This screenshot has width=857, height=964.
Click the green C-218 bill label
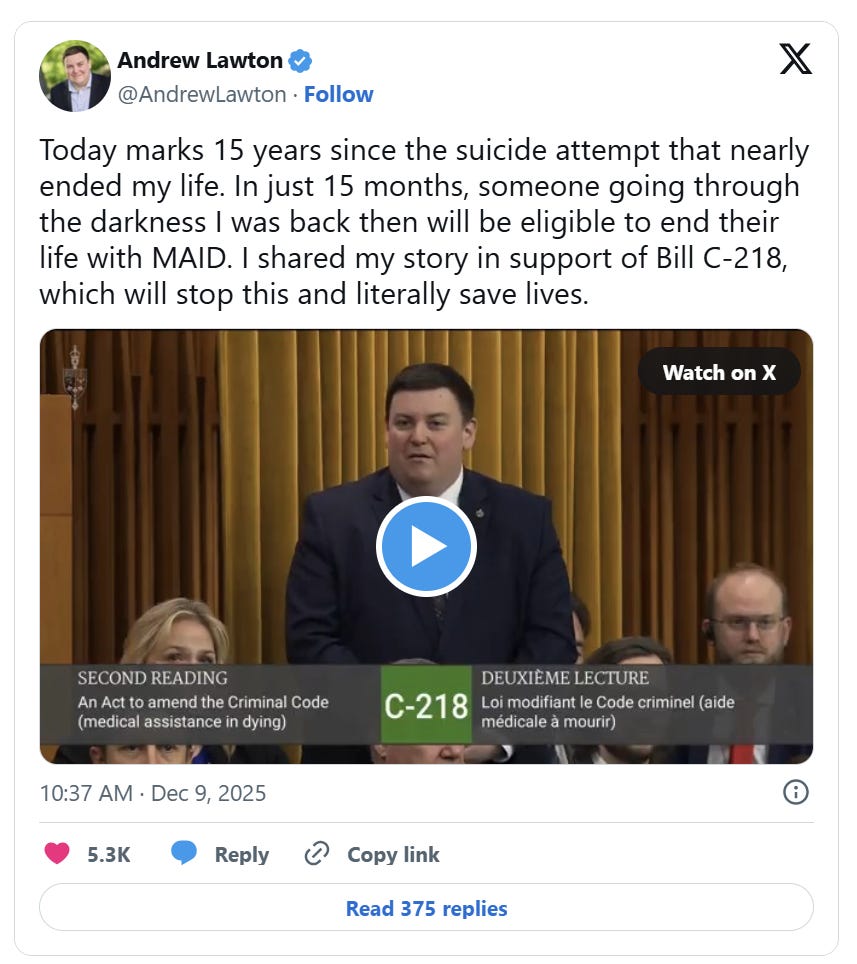pyautogui.click(x=427, y=705)
